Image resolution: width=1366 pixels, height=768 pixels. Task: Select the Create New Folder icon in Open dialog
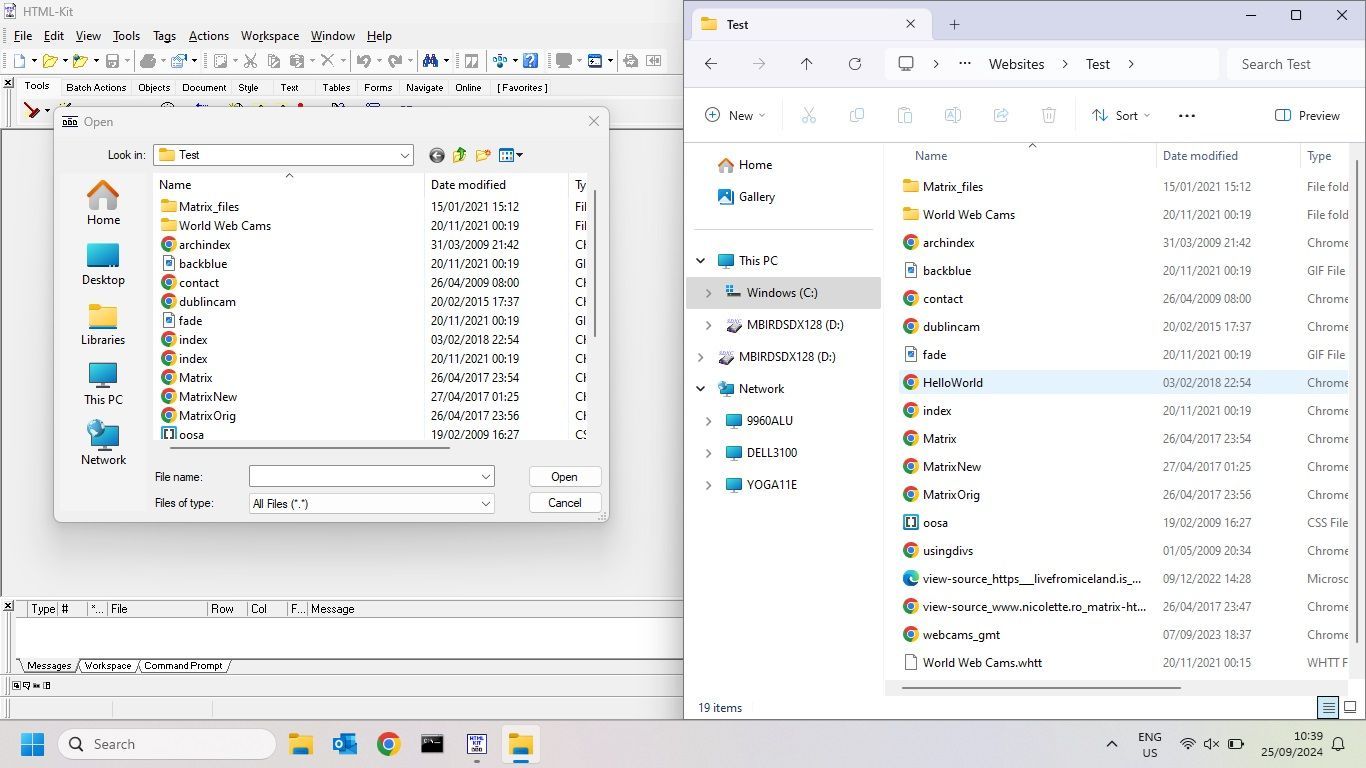(x=482, y=155)
